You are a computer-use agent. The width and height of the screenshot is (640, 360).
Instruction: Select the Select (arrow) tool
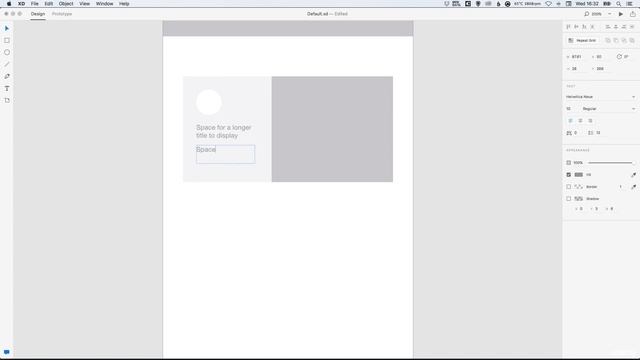point(7,28)
